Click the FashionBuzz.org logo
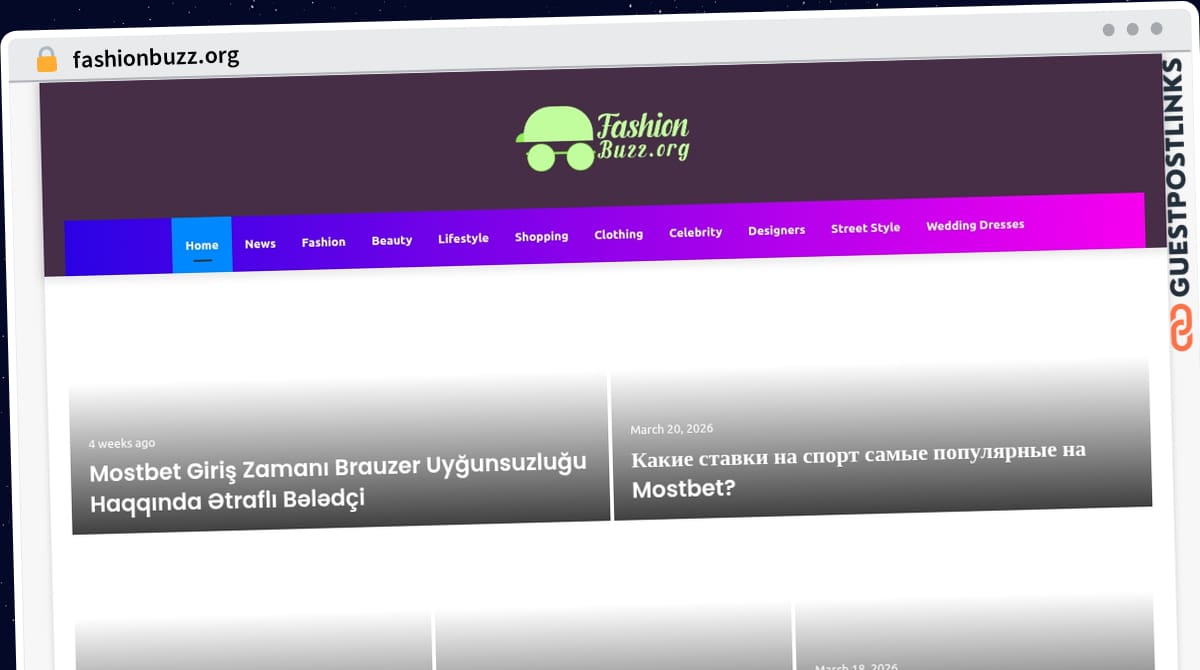Screen dimensions: 1200x670 point(603,138)
